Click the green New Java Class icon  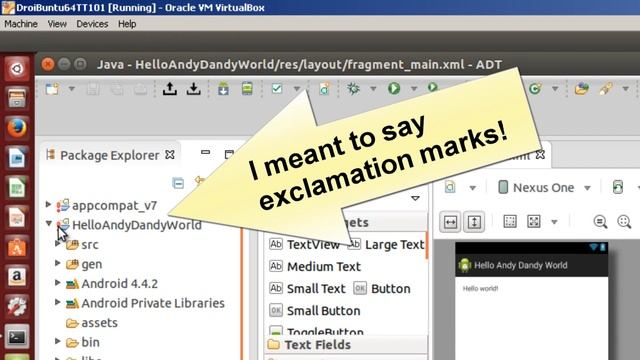tap(535, 89)
